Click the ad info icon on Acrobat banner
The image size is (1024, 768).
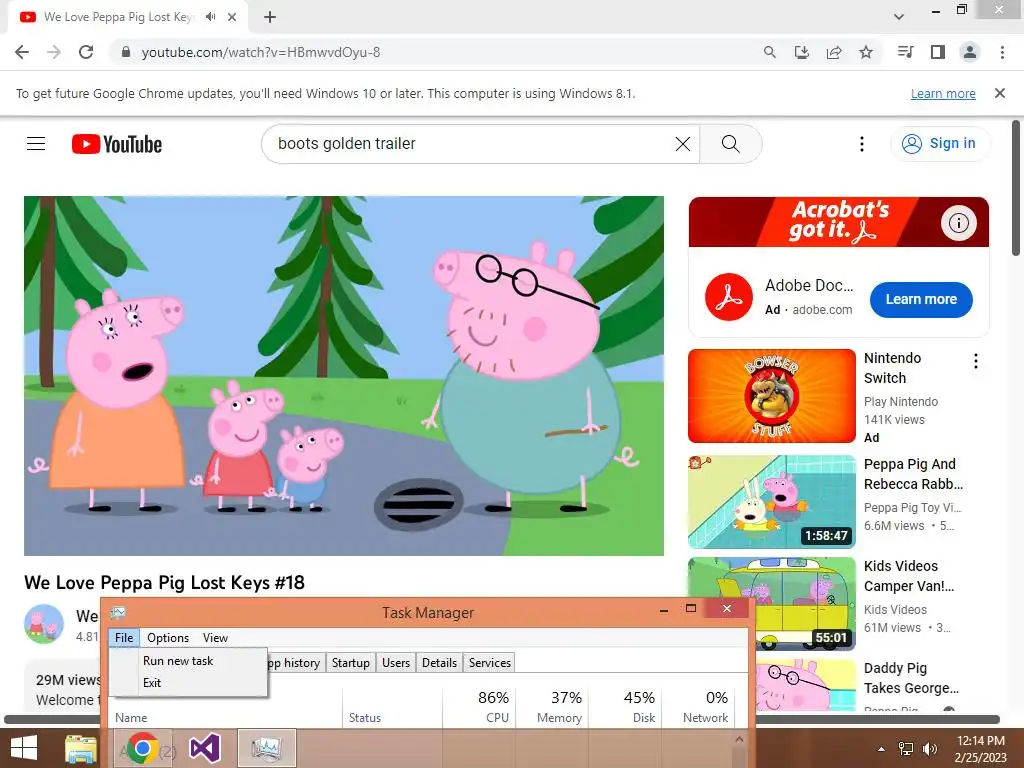coord(958,223)
